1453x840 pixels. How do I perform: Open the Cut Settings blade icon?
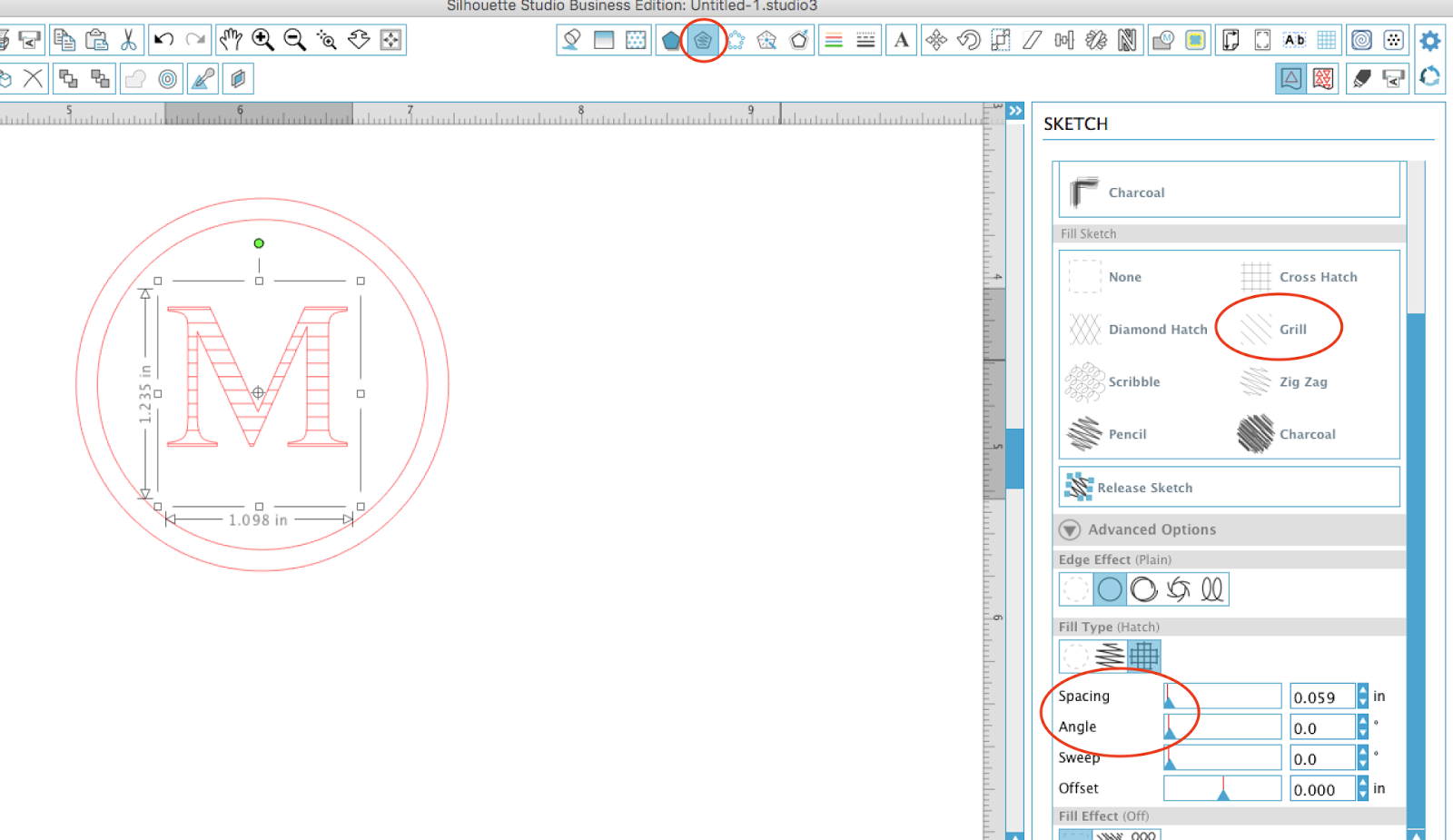click(1361, 79)
